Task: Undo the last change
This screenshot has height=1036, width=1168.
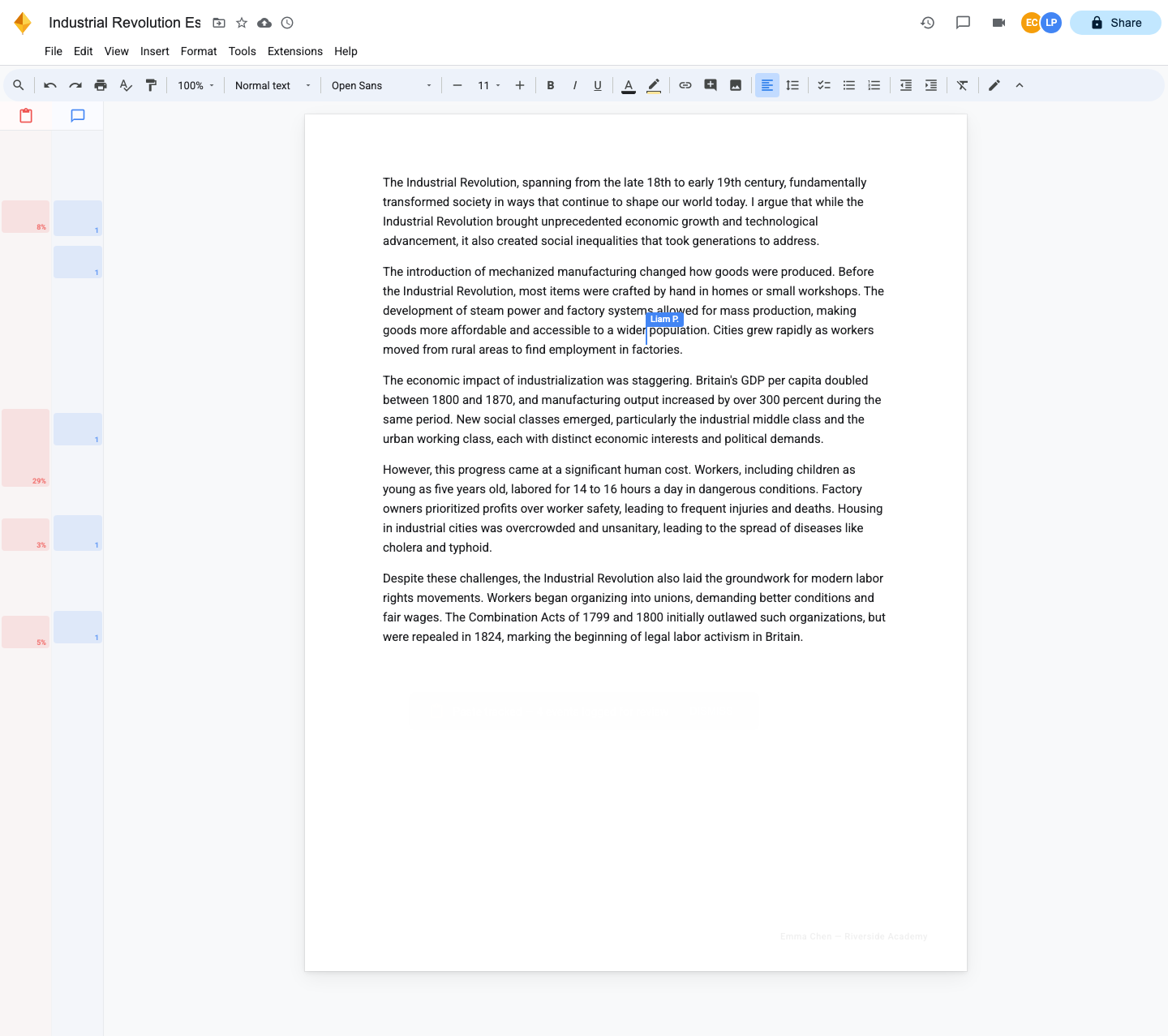Action: point(49,85)
